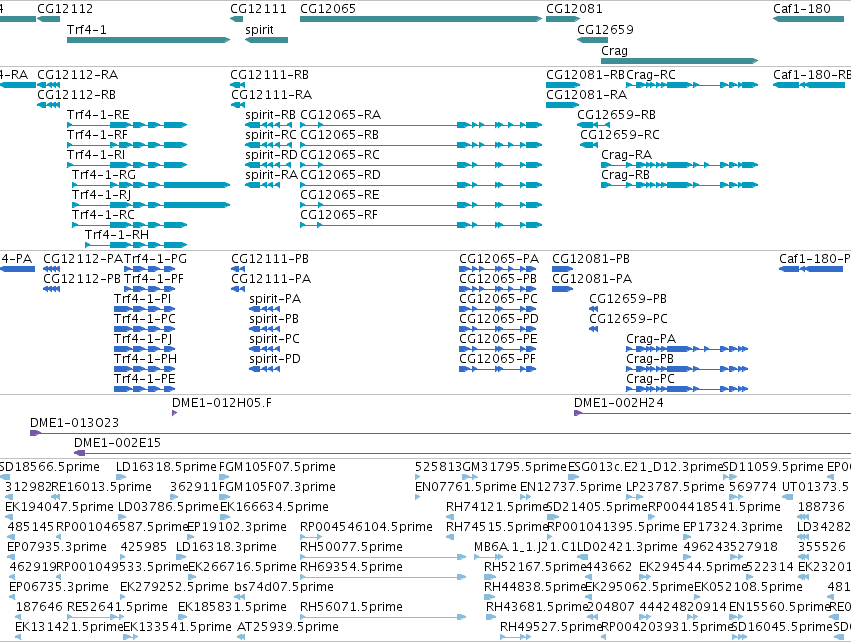Click transcript CG12065-RE
851x642 pixels.
click(421, 205)
